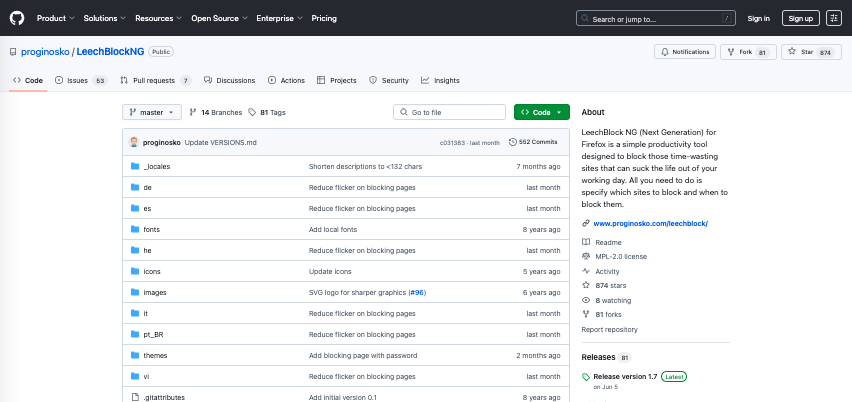Click the Code tab icon
The image size is (852, 402).
point(17,80)
